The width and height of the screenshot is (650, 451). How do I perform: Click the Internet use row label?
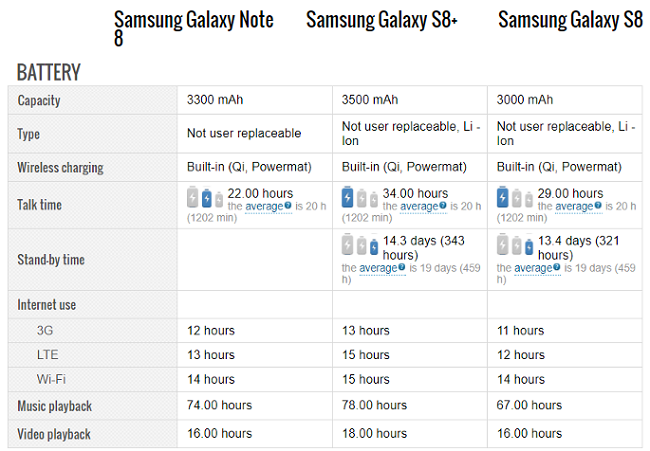pos(47,304)
